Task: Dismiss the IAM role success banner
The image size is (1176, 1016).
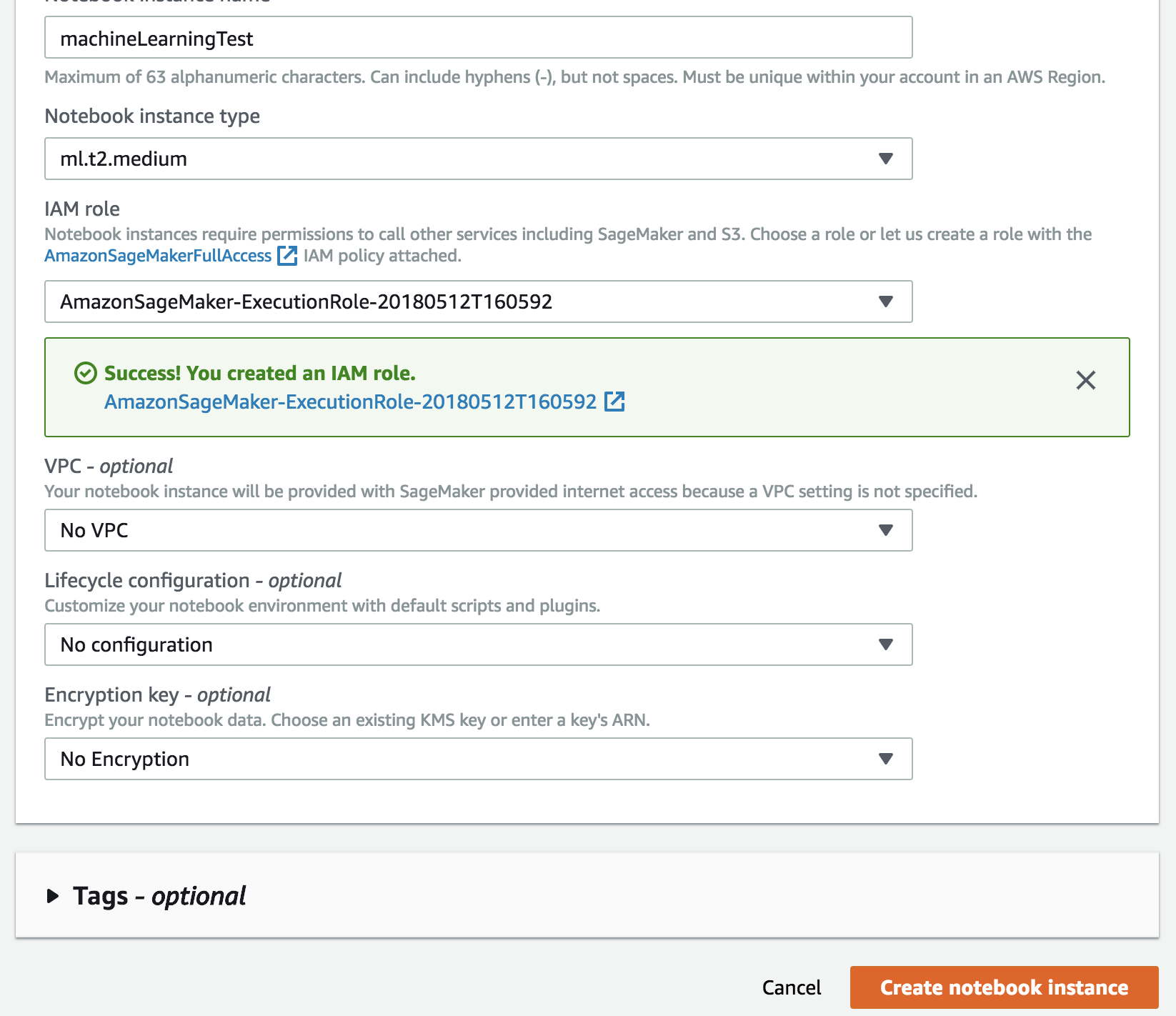Action: point(1085,380)
